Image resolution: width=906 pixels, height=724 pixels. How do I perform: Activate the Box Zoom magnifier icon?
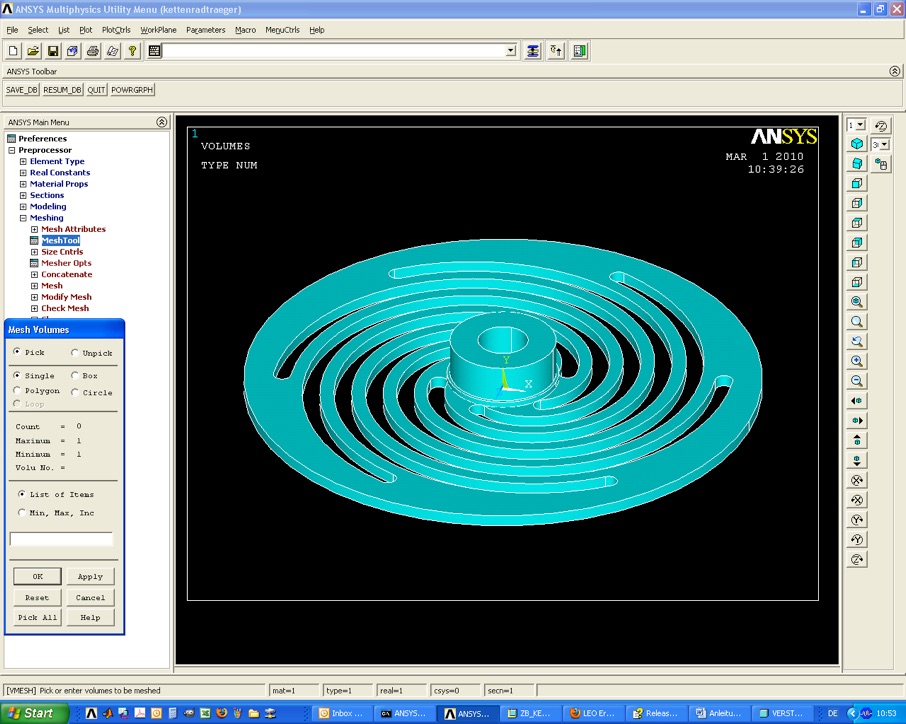coord(857,322)
